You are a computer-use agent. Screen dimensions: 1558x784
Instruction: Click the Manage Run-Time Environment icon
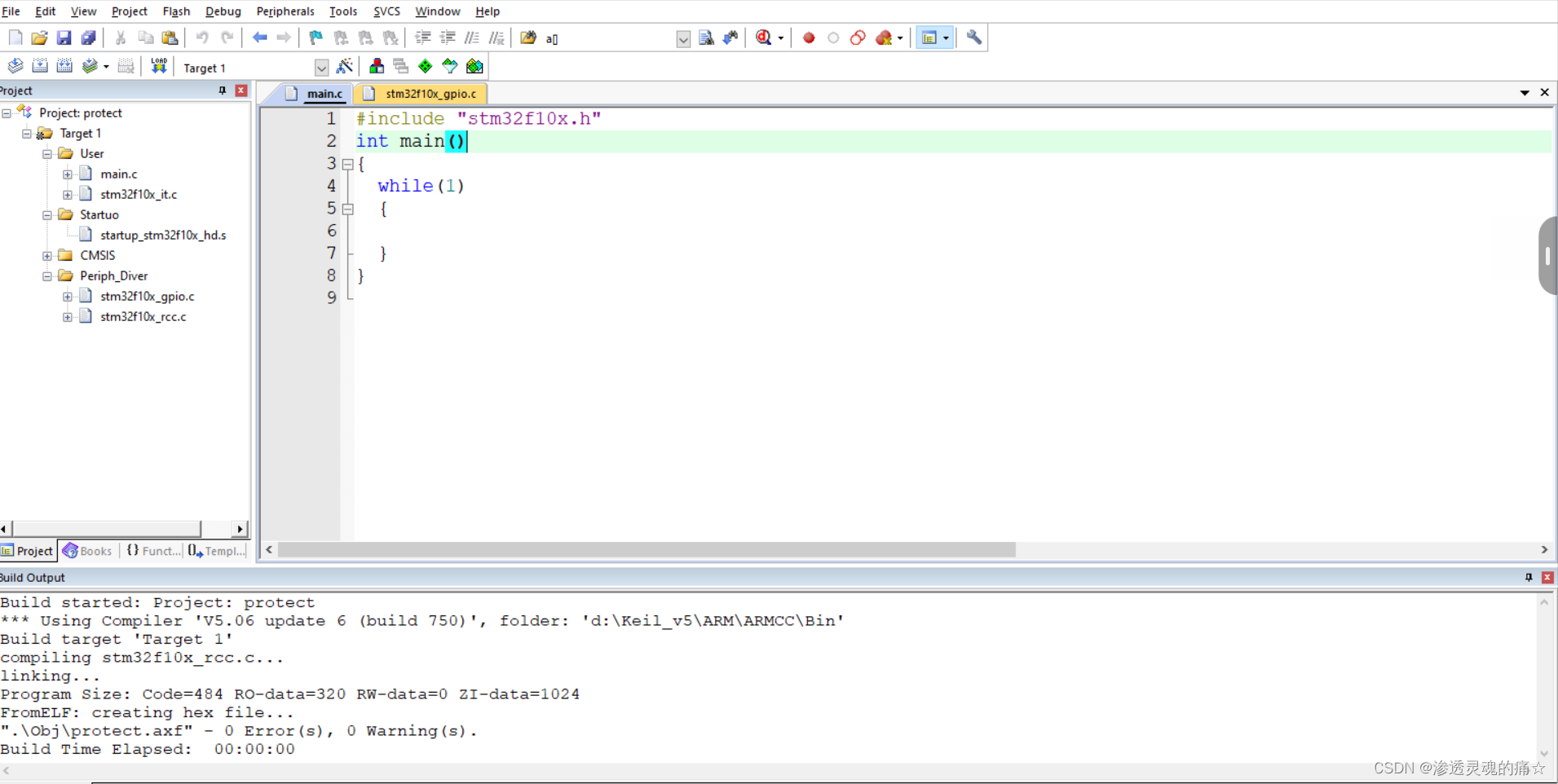(346, 66)
